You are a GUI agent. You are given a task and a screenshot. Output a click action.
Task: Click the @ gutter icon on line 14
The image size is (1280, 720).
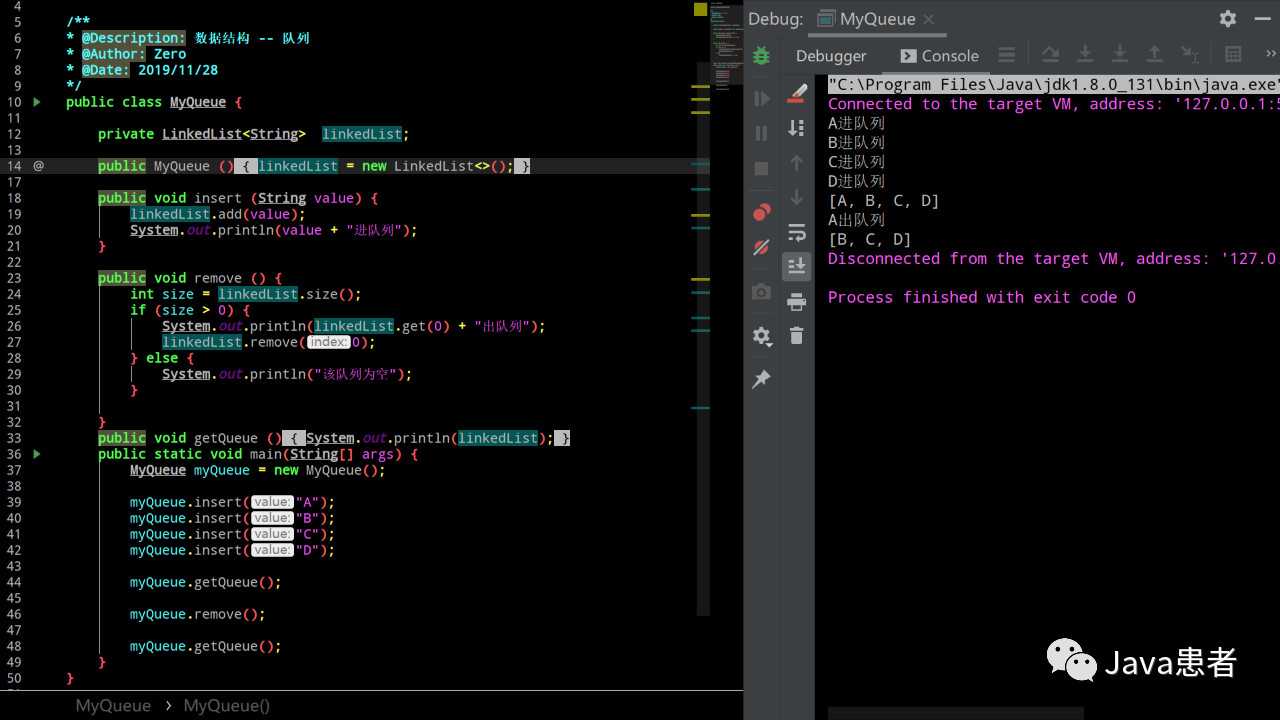[x=39, y=166]
